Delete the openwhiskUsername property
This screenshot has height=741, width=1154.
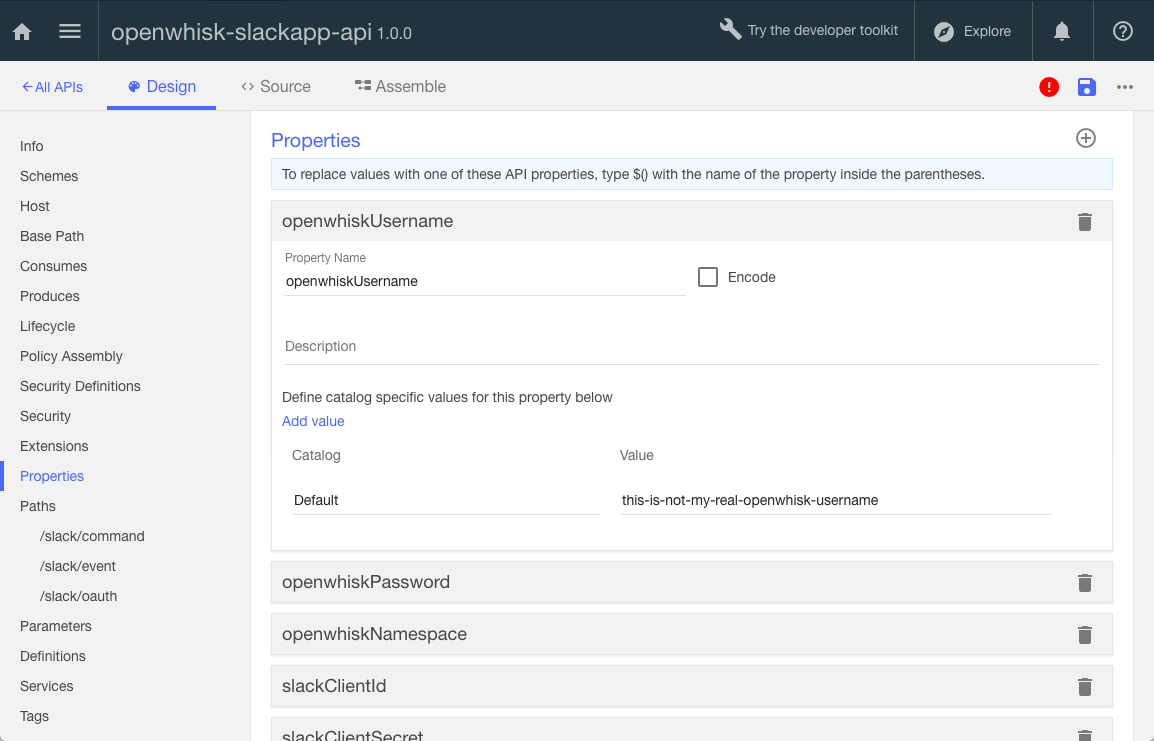tap(1085, 222)
